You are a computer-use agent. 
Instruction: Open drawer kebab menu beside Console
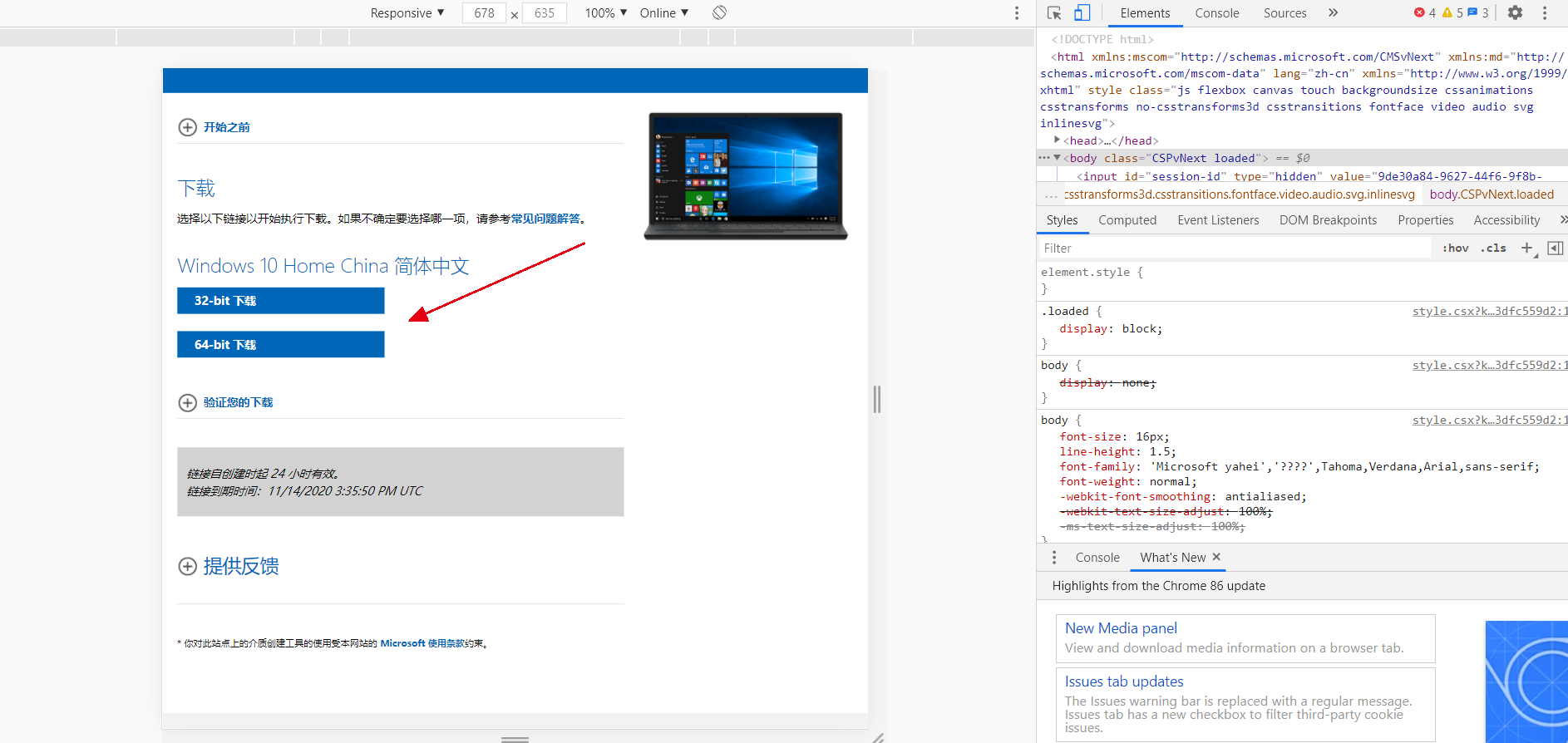pos(1054,558)
